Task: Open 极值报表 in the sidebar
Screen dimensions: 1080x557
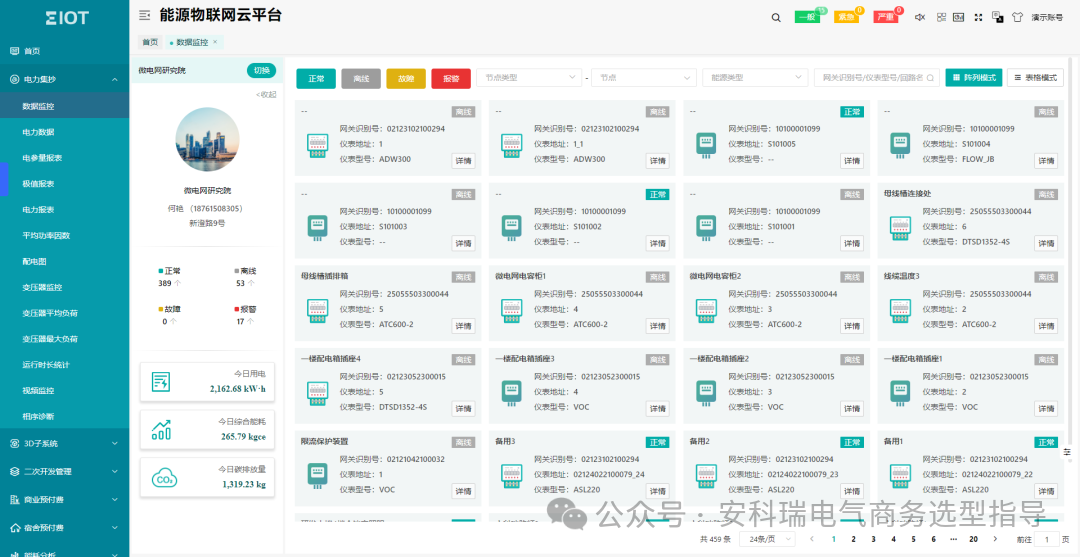Action: point(64,184)
